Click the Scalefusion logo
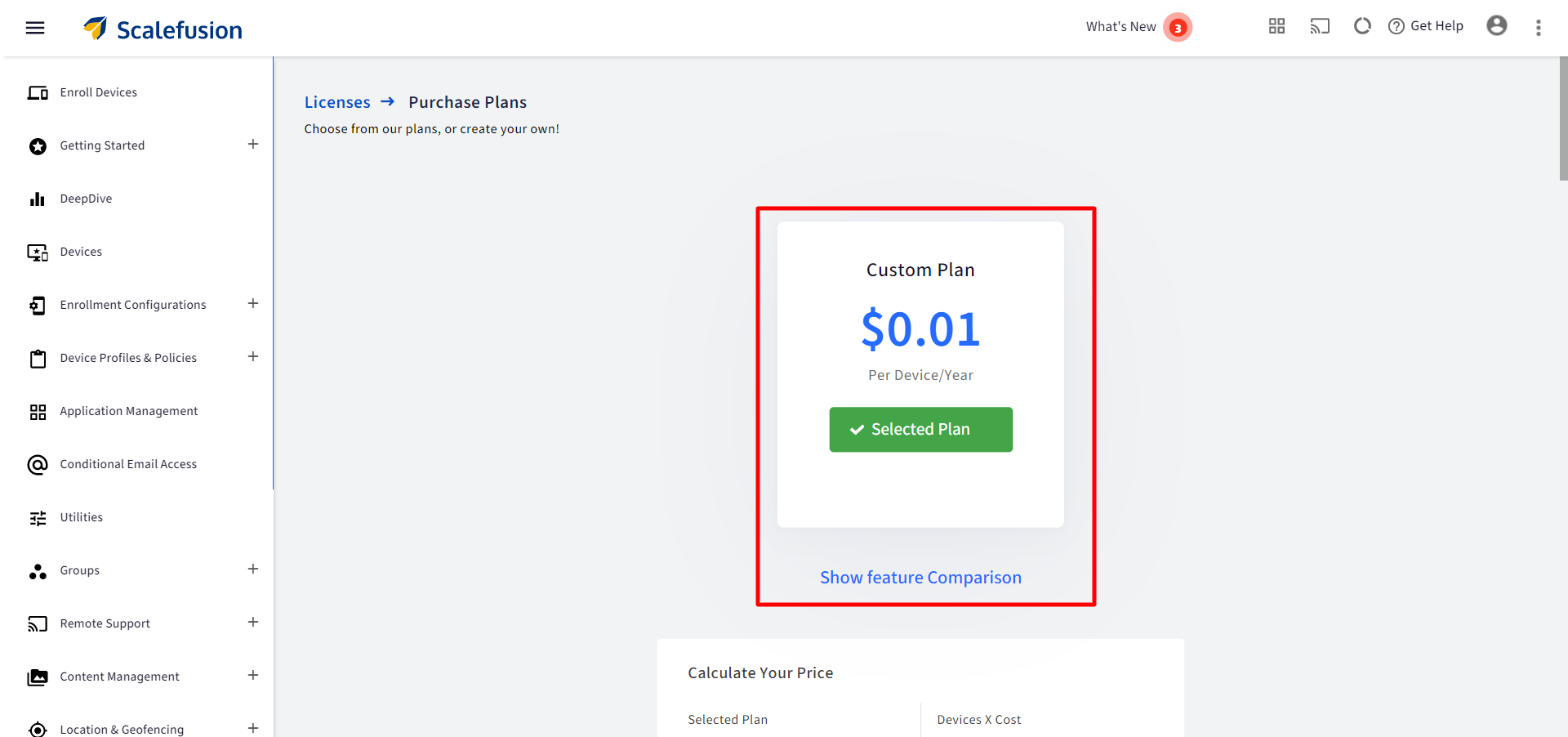The height and width of the screenshot is (737, 1568). tap(163, 29)
